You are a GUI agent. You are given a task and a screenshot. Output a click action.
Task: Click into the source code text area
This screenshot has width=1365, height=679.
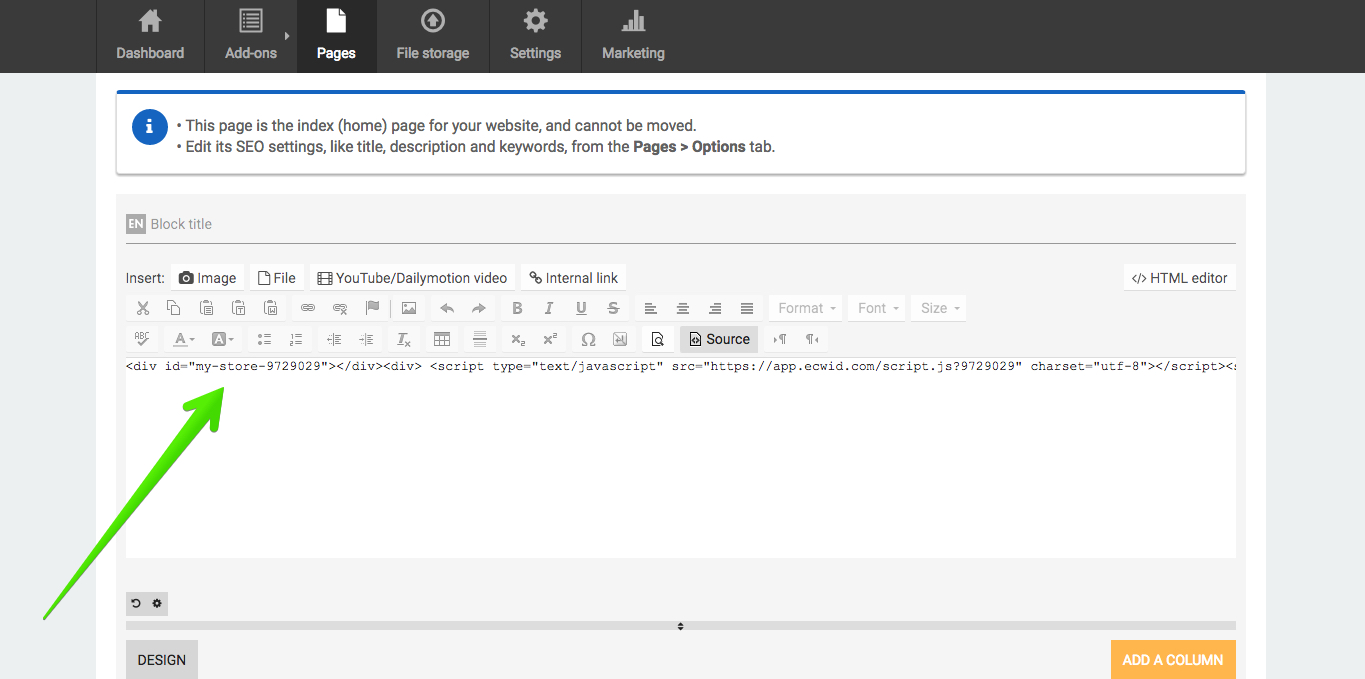pos(681,457)
